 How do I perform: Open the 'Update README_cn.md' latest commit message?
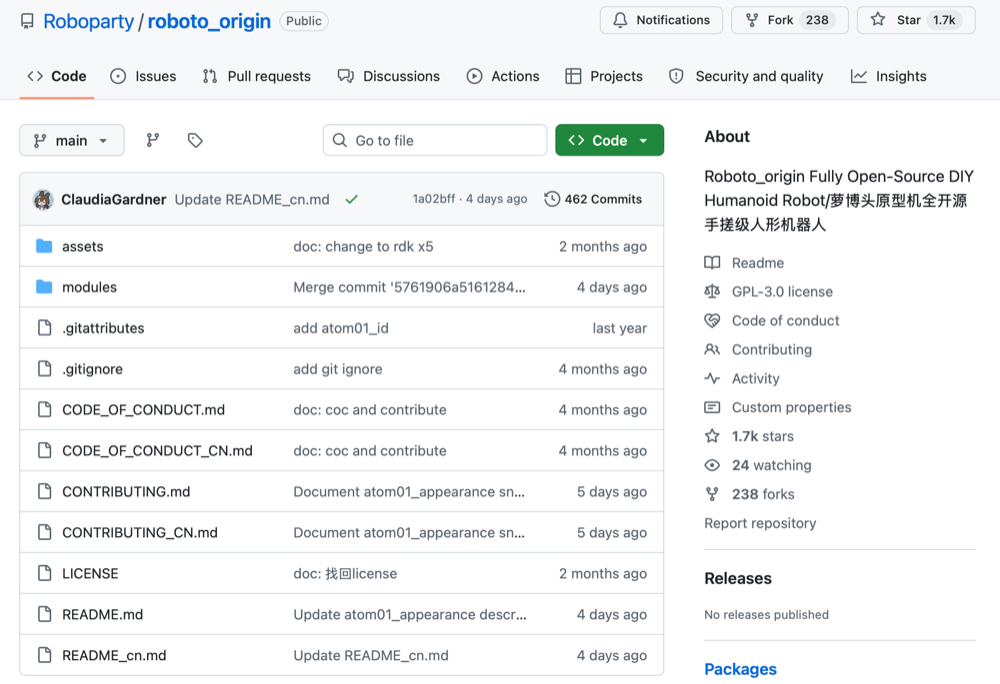click(252, 200)
